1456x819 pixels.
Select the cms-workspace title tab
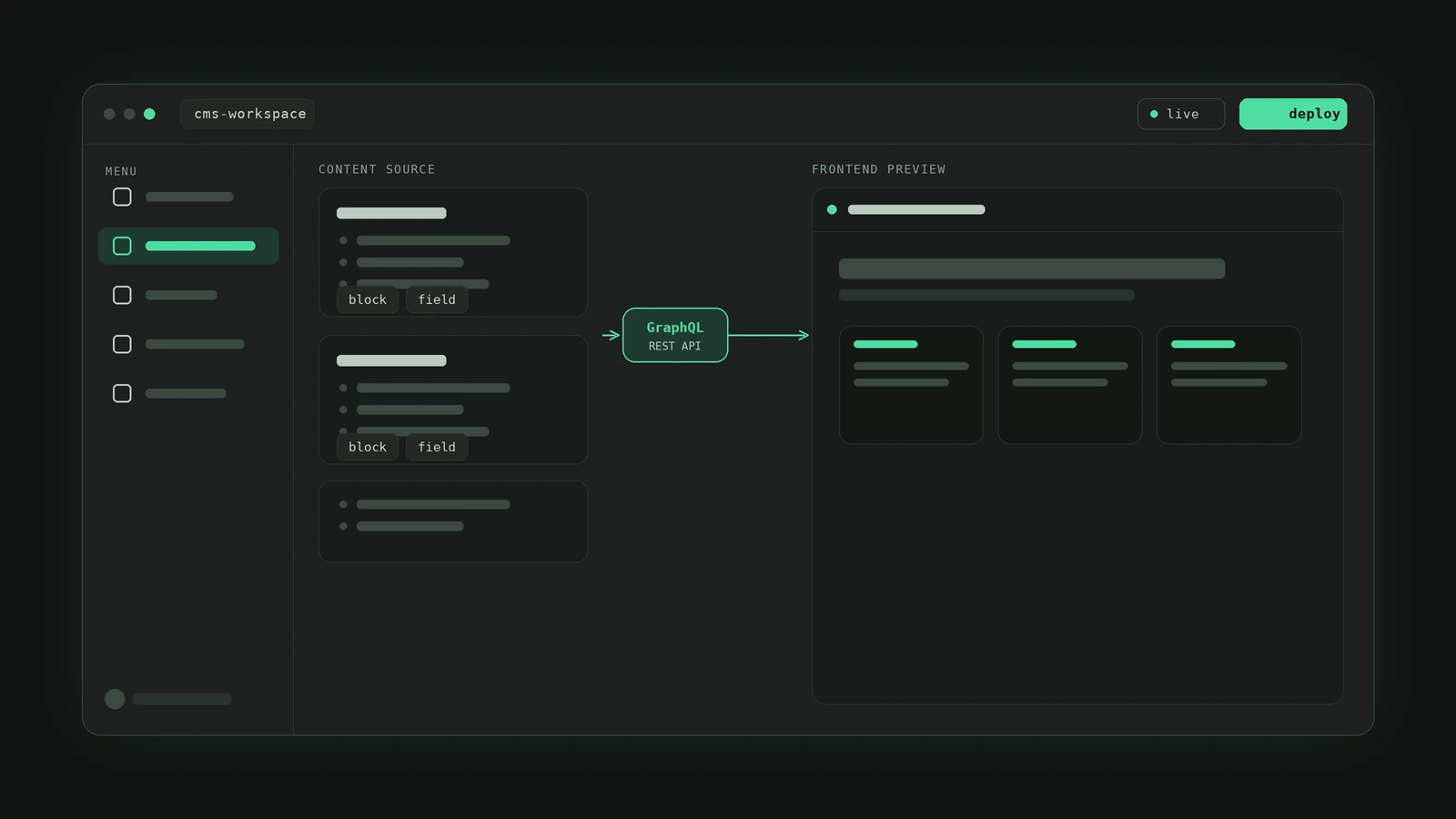[x=248, y=114]
